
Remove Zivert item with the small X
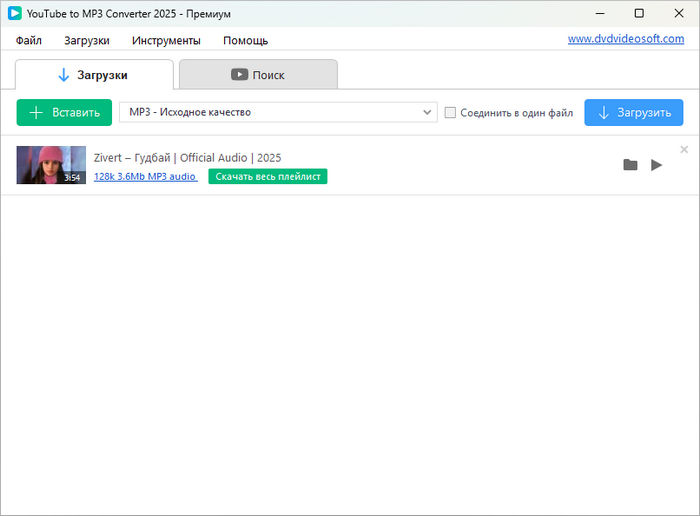point(684,150)
